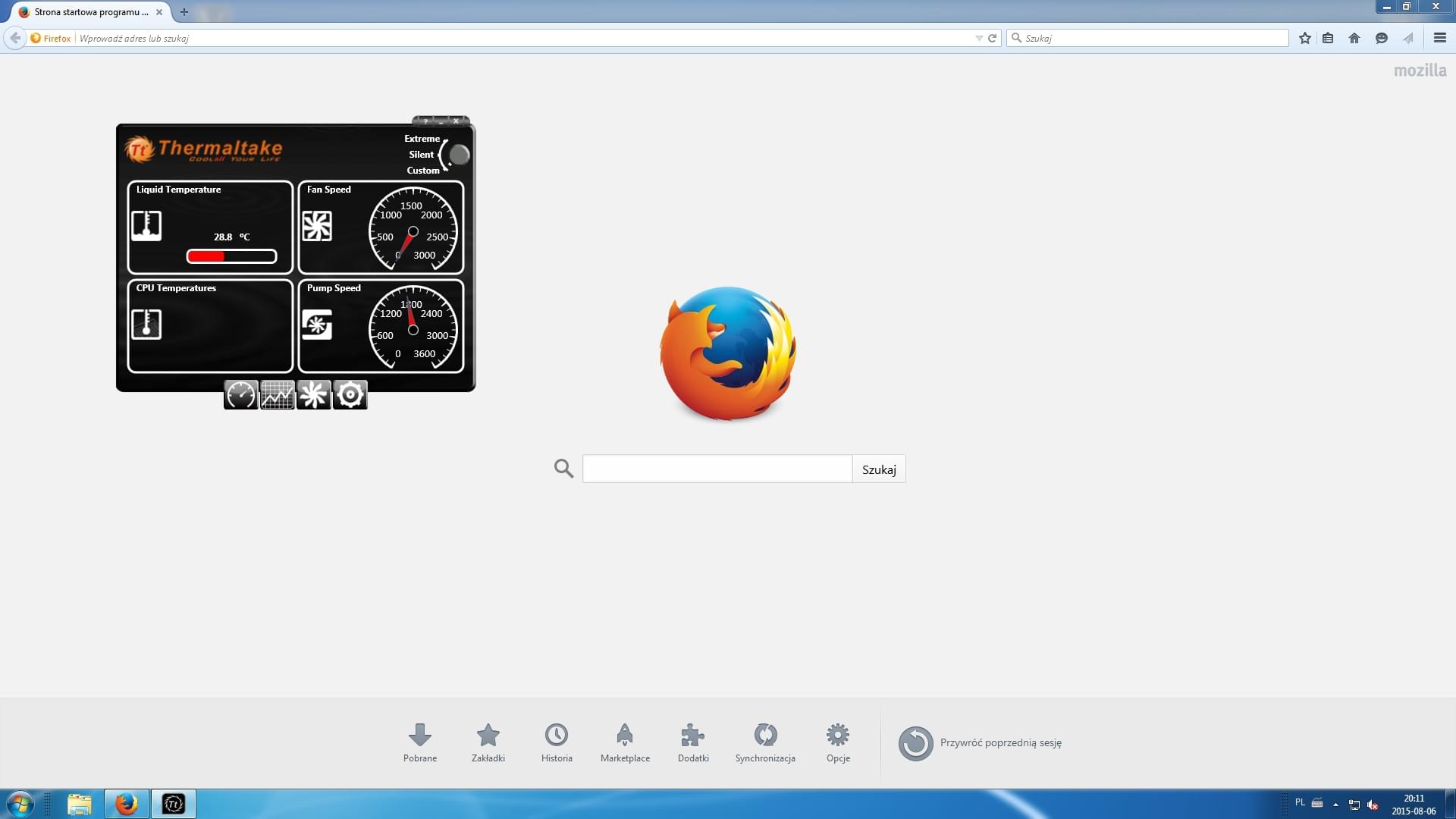This screenshot has width=1456, height=819.
Task: Expand hidden system tray icons
Action: pos(1335,805)
